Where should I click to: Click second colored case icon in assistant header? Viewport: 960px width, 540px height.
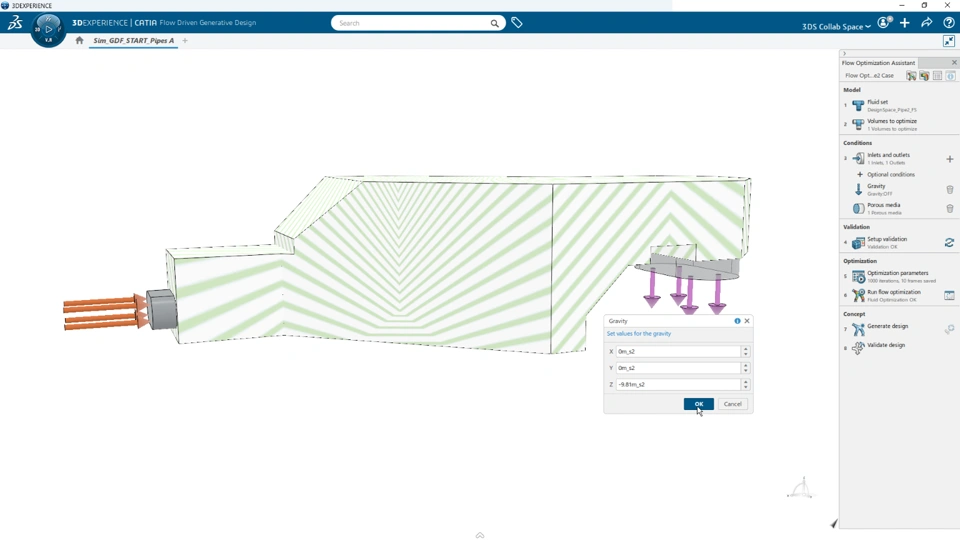924,76
